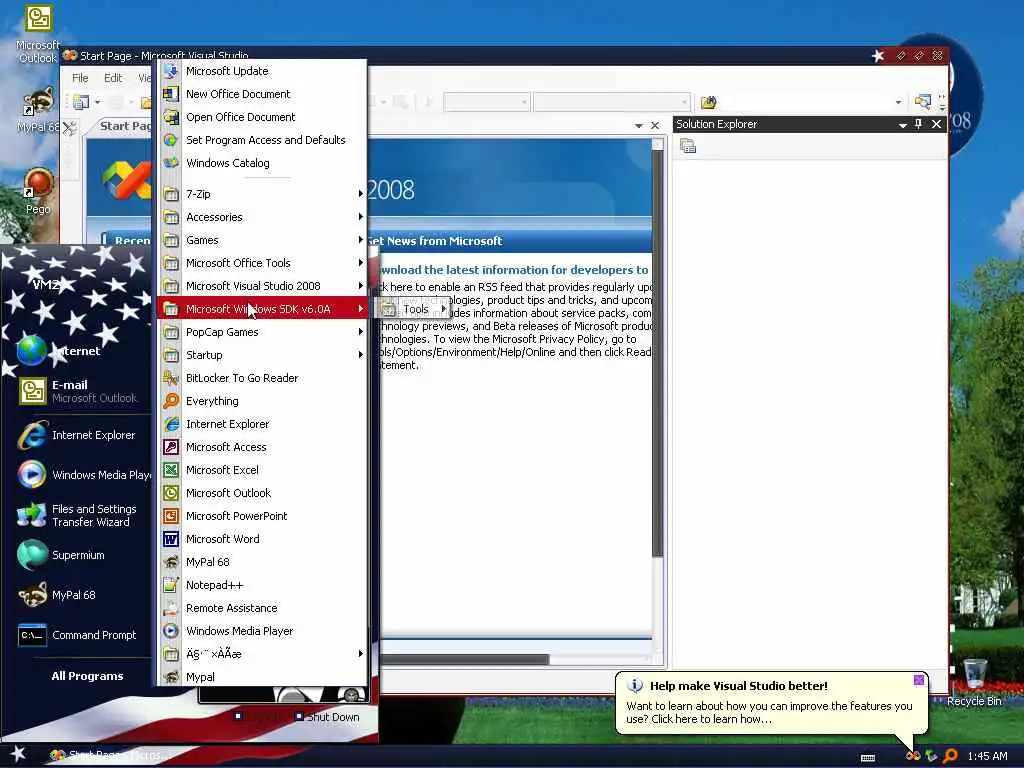Screen dimensions: 1024x768
Task: Click Solution Explorer properties toolbar icon
Action: (688, 146)
